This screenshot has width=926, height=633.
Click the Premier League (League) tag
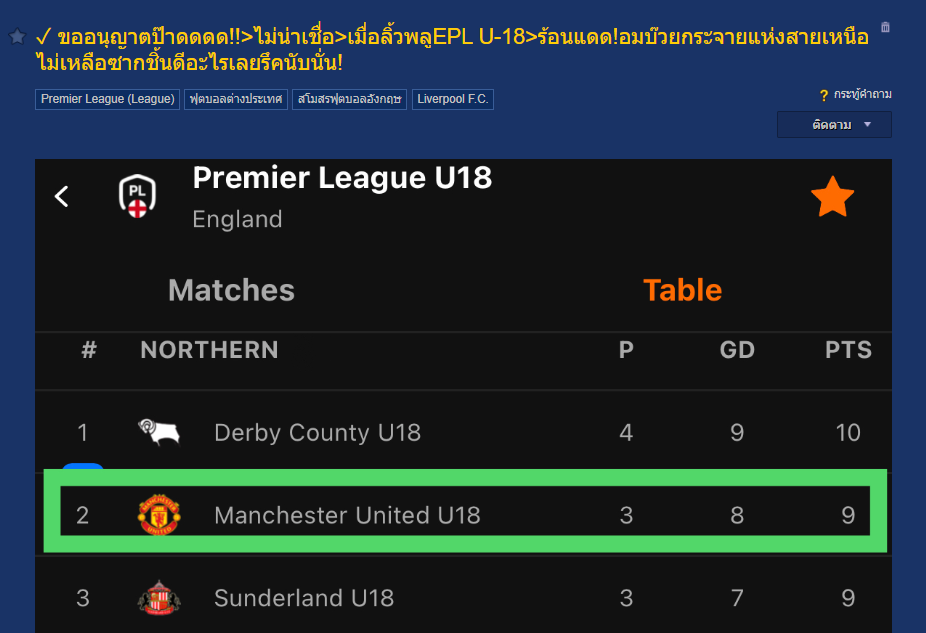tap(108, 99)
